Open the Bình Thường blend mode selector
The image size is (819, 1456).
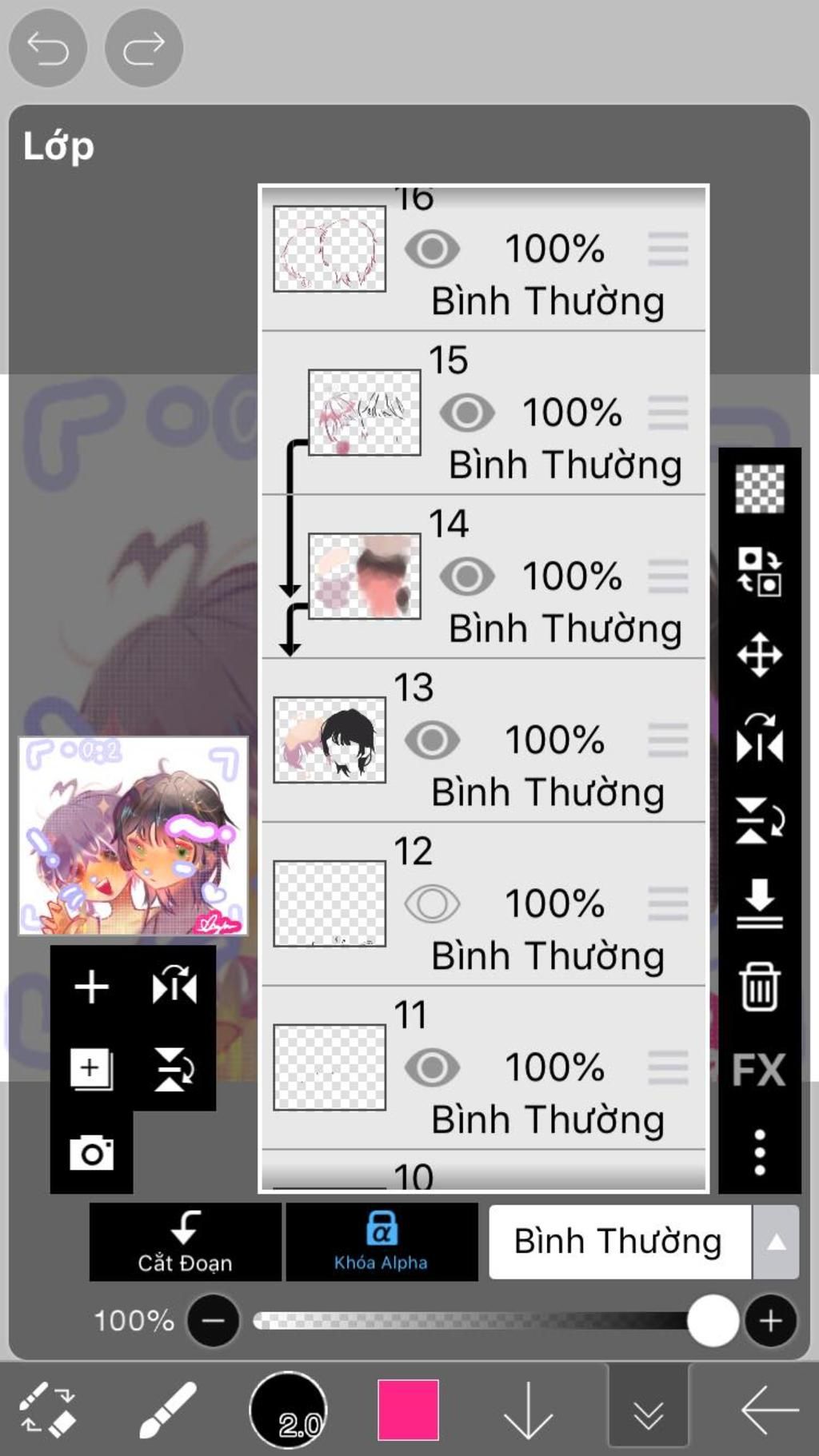619,1243
